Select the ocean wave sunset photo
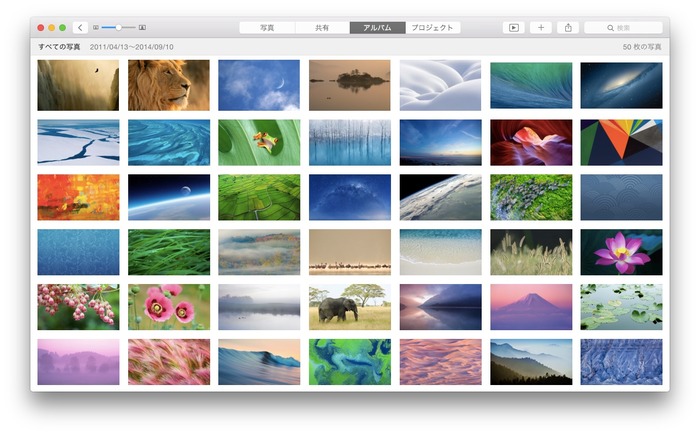The height and width of the screenshot is (435, 700). coord(259,362)
